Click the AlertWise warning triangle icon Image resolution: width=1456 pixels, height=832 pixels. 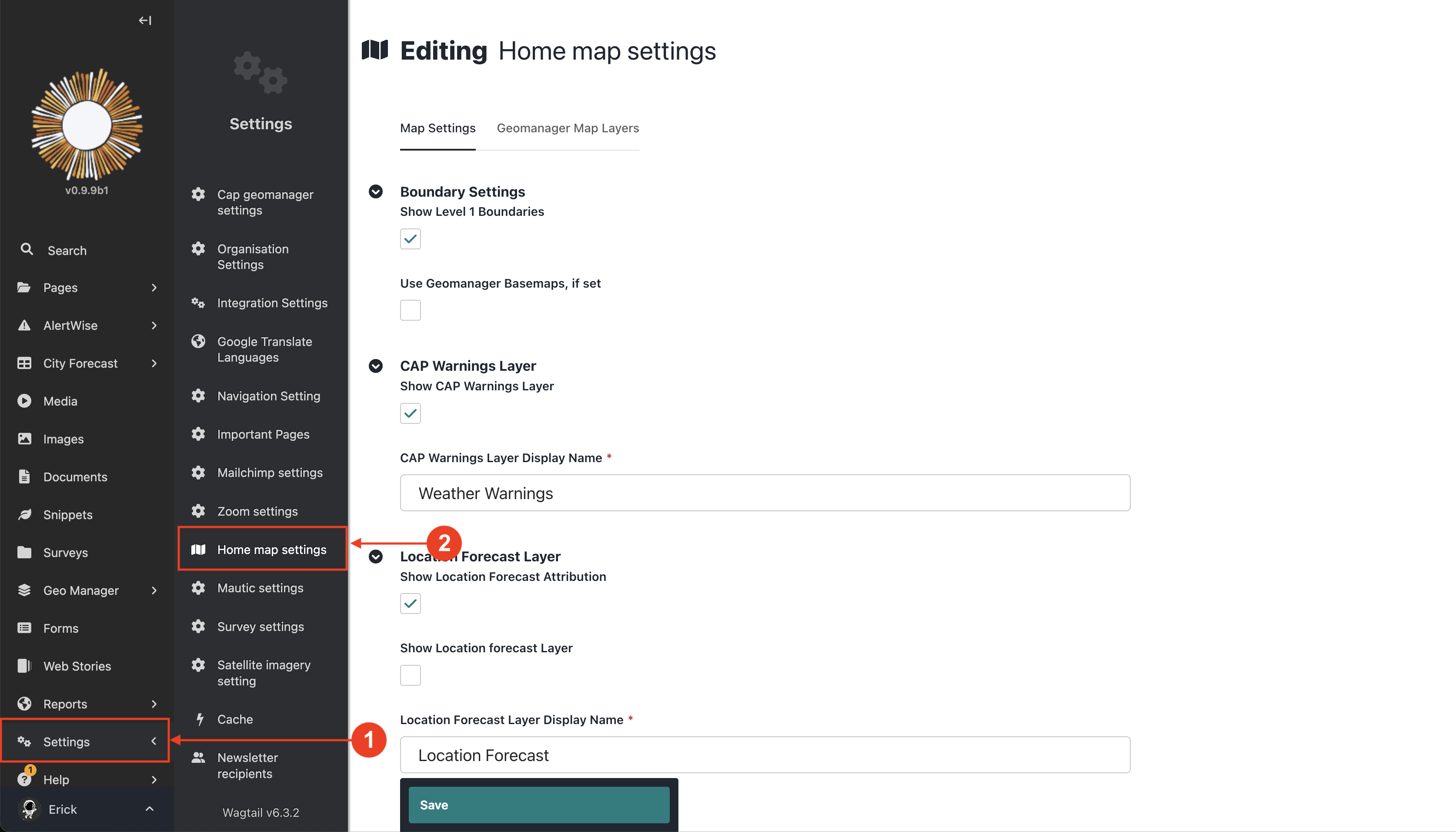tap(24, 325)
